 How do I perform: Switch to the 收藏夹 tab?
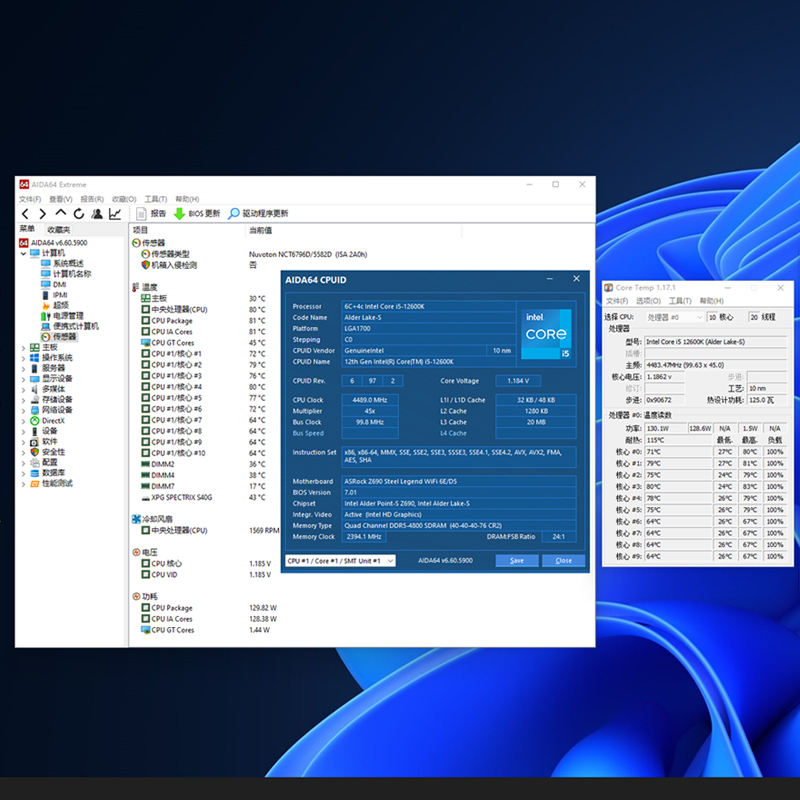pyautogui.click(x=58, y=230)
